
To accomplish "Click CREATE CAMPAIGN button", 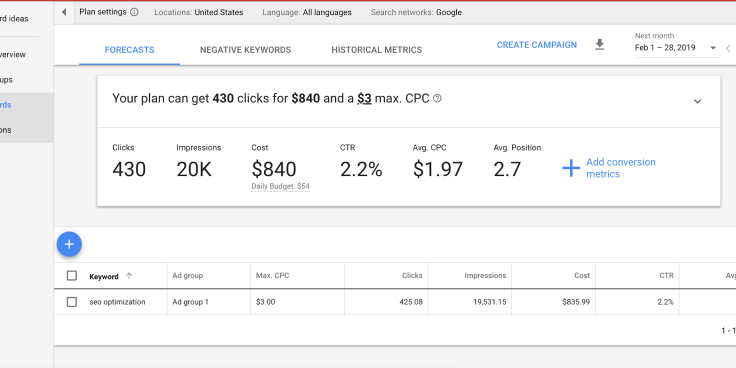I will pyautogui.click(x=537, y=45).
